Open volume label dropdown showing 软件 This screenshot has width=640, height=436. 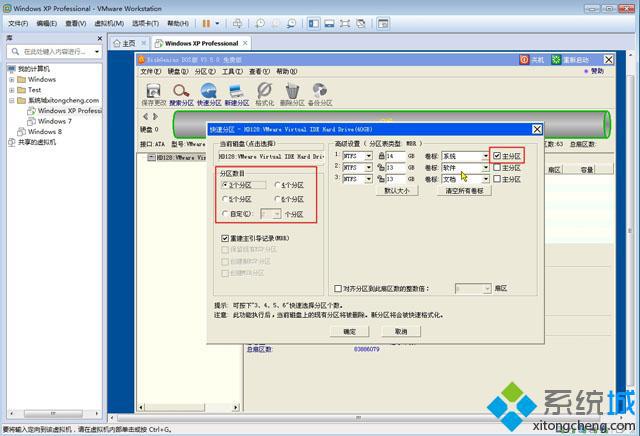click(485, 167)
